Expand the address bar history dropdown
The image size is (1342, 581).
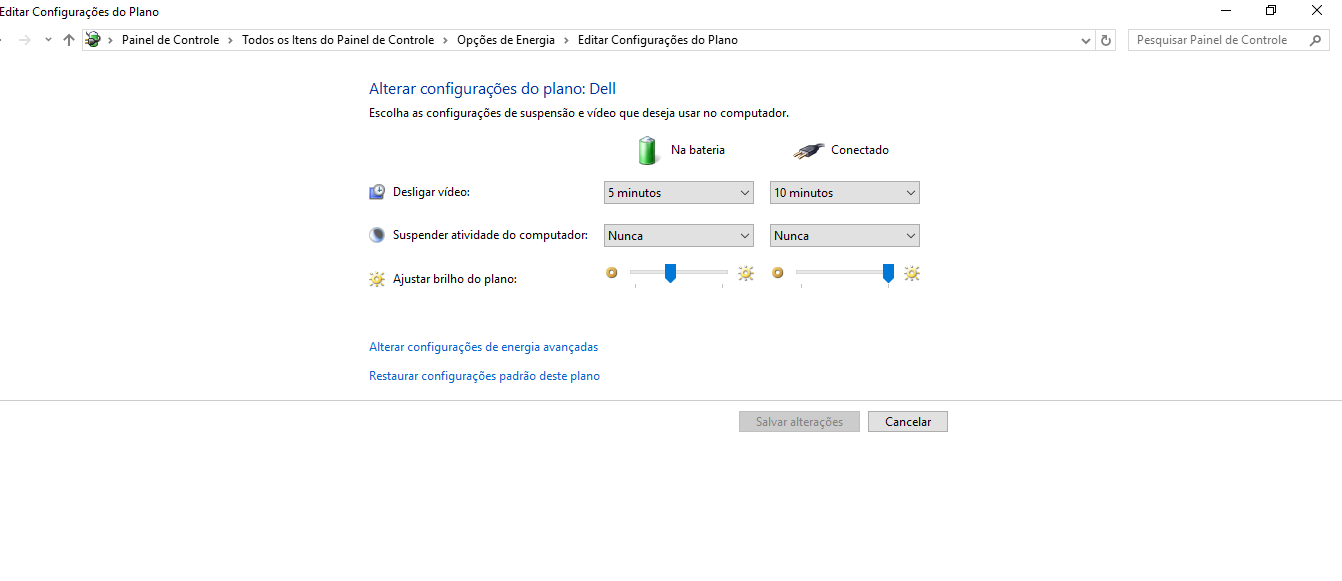click(1087, 40)
